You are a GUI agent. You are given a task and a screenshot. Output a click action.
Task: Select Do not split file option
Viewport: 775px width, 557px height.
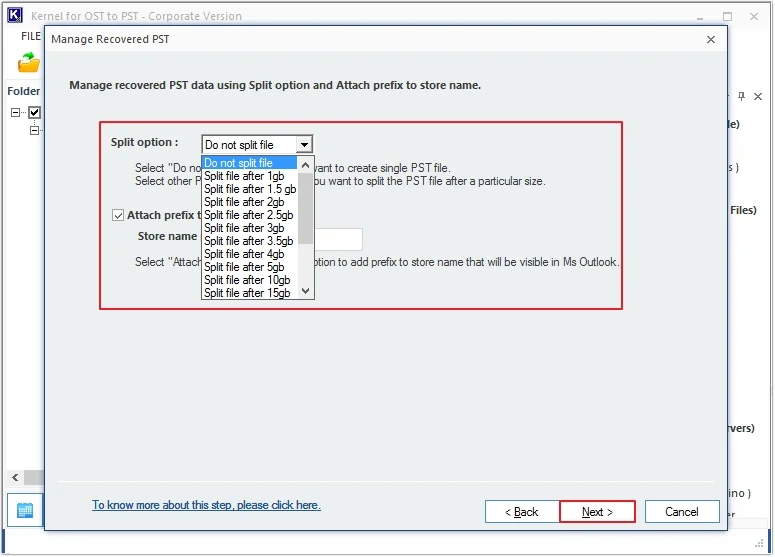(x=250, y=163)
